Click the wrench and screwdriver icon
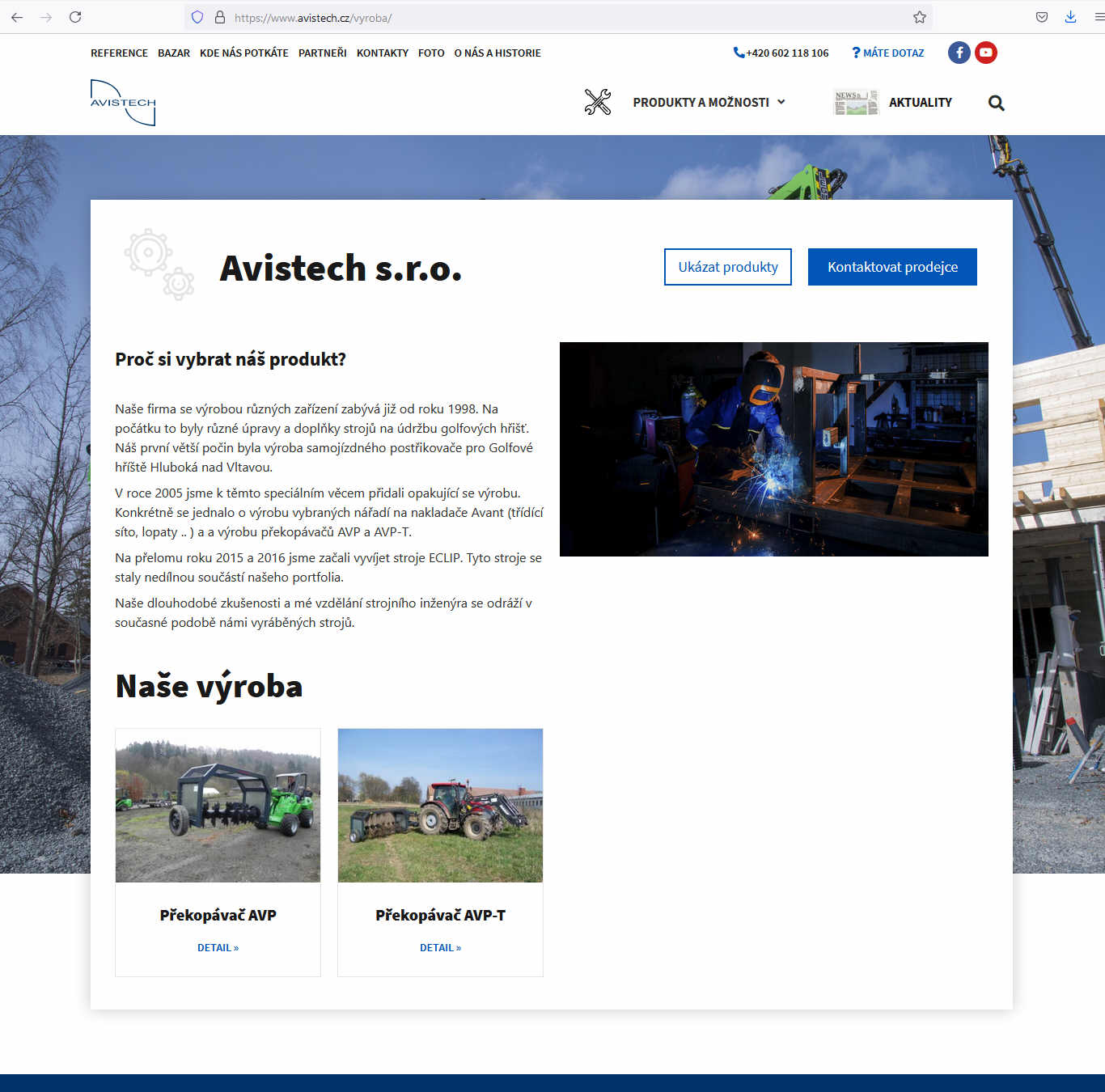The height and width of the screenshot is (1092, 1105). (598, 102)
